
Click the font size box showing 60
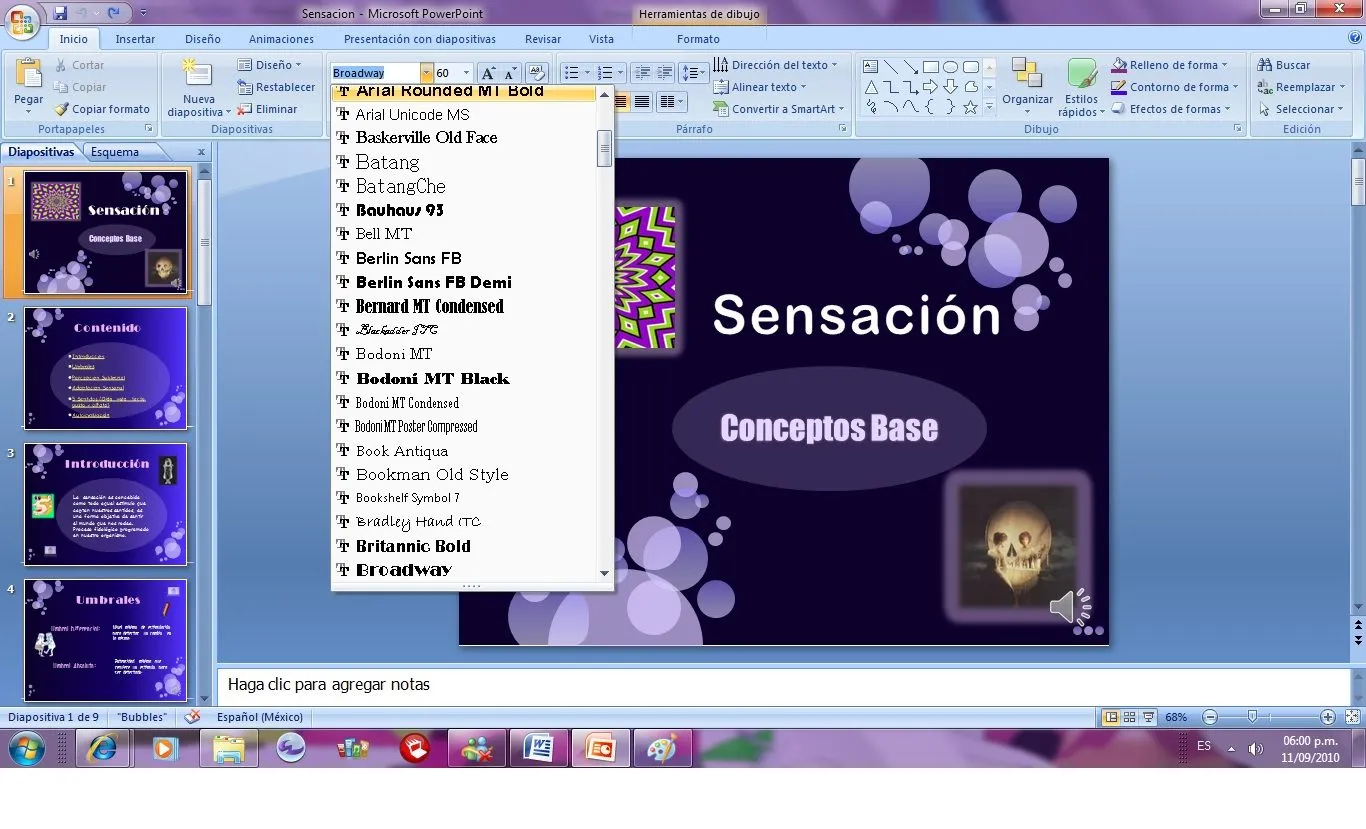pos(448,73)
